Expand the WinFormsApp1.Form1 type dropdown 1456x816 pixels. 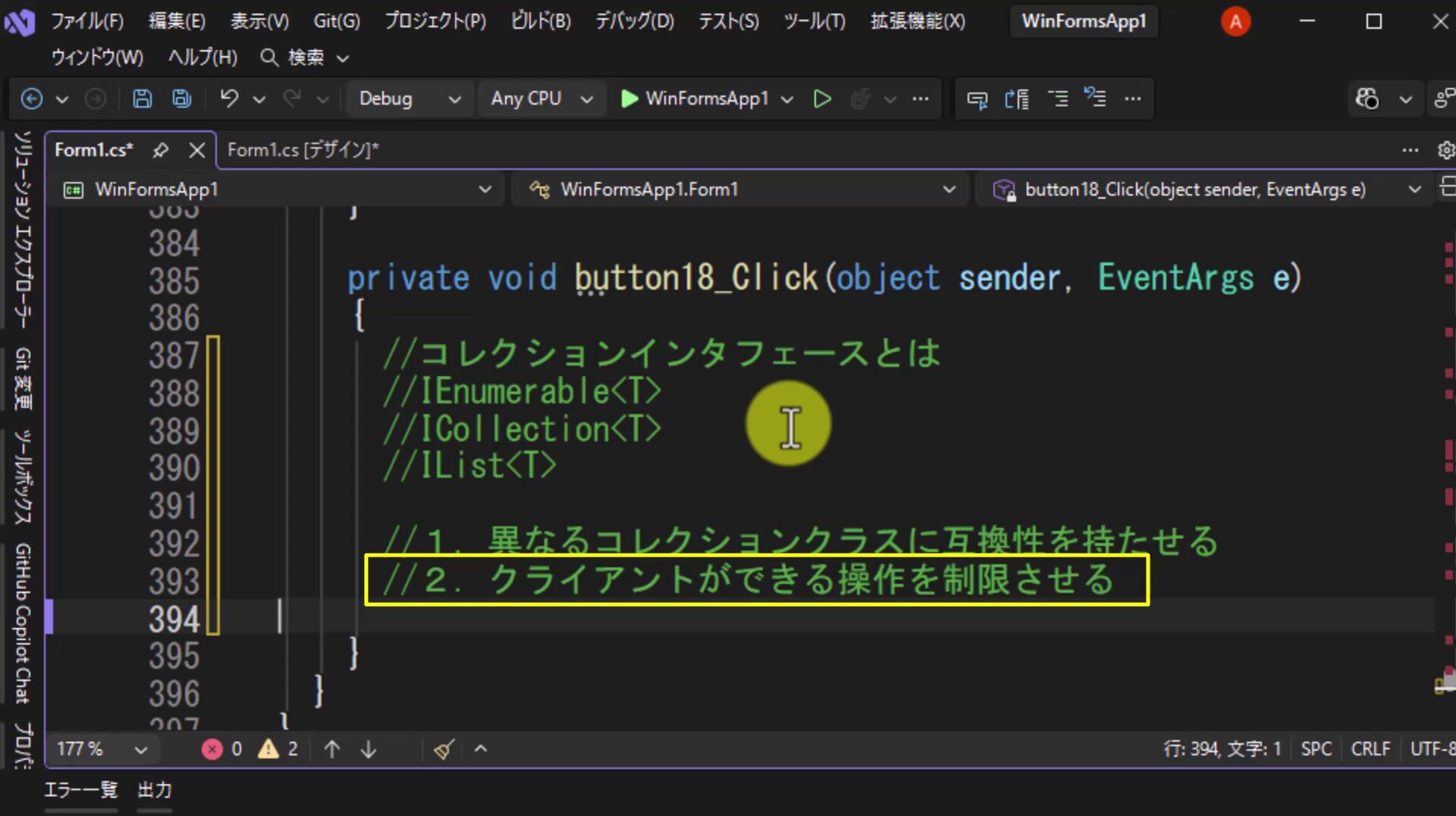point(741,190)
